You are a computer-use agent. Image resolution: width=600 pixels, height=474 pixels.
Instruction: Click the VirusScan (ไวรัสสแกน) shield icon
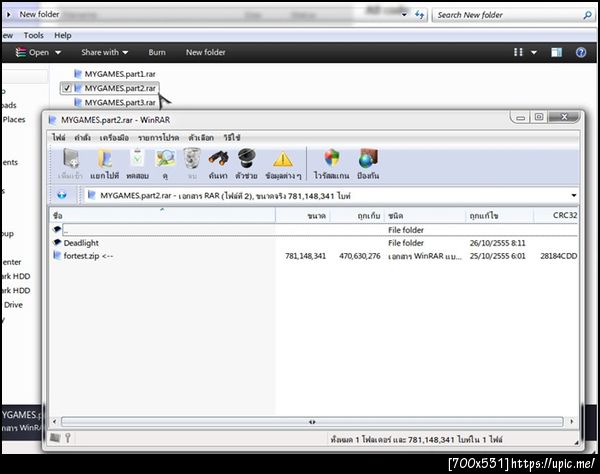coord(331,159)
